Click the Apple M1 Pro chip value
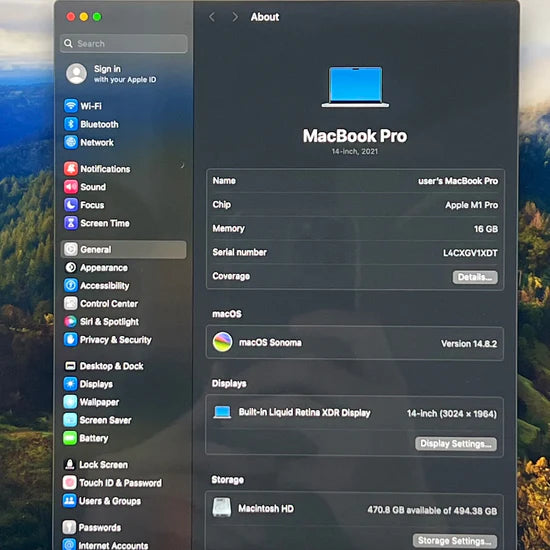The image size is (550, 550). click(471, 205)
